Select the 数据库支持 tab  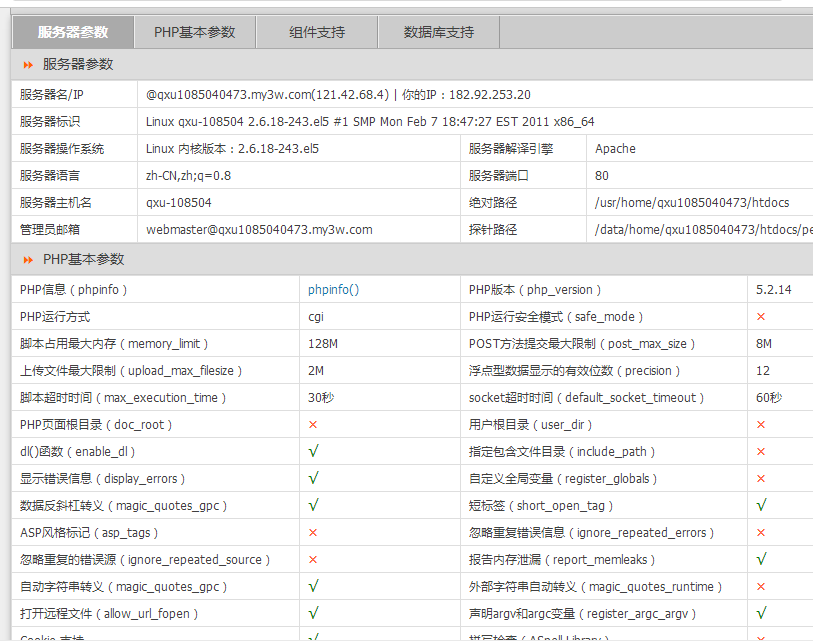point(438,32)
